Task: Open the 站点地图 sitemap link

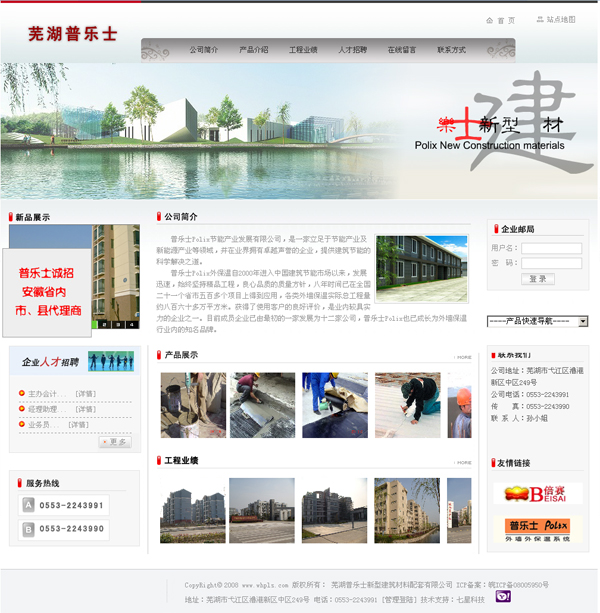Action: click(x=555, y=20)
